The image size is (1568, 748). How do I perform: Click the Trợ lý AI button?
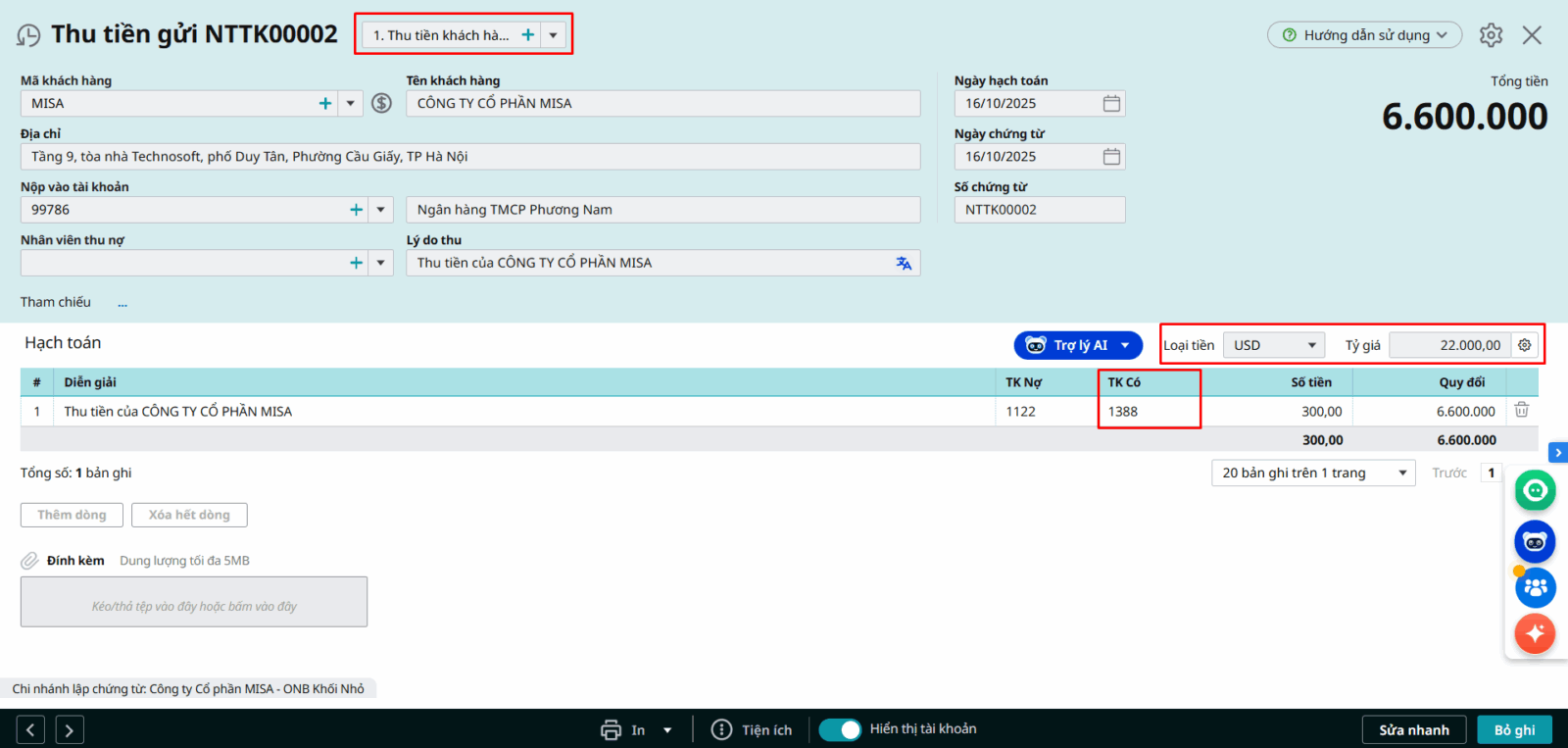(x=1078, y=345)
